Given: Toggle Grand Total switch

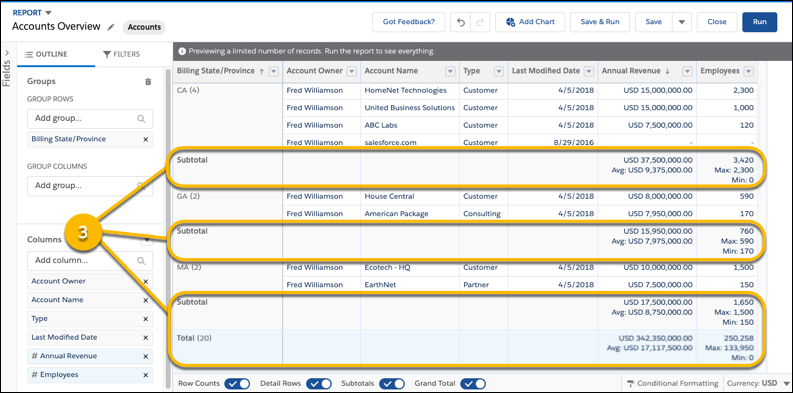Looking at the screenshot, I should (x=473, y=383).
